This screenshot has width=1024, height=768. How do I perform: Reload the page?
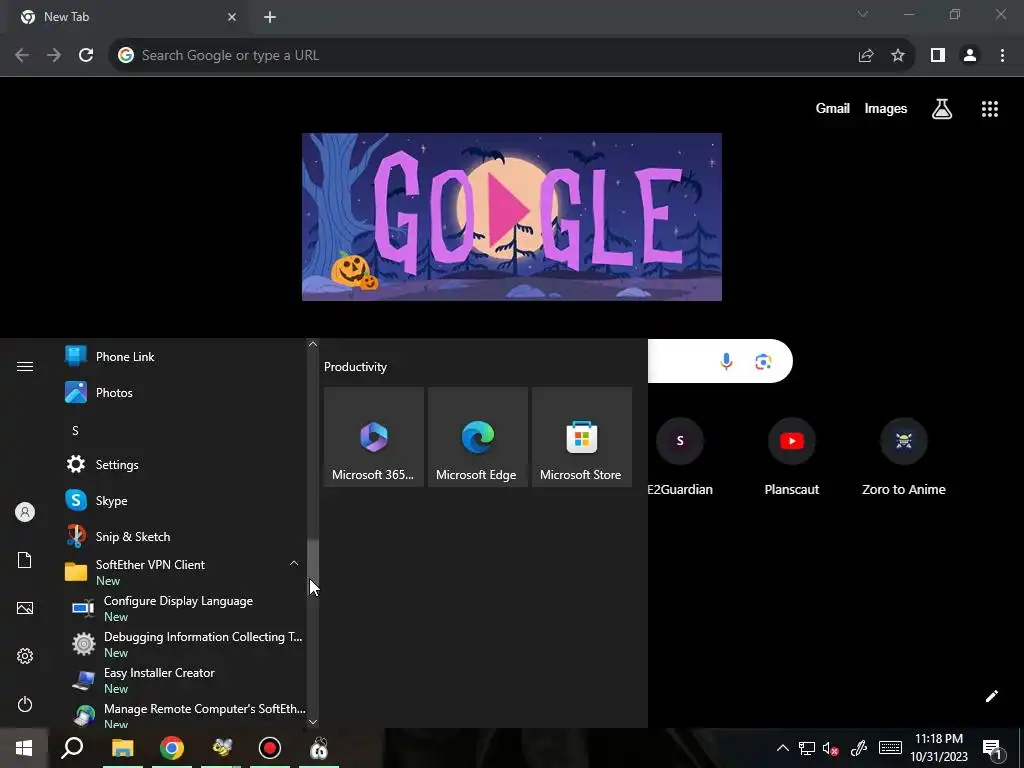tap(86, 56)
